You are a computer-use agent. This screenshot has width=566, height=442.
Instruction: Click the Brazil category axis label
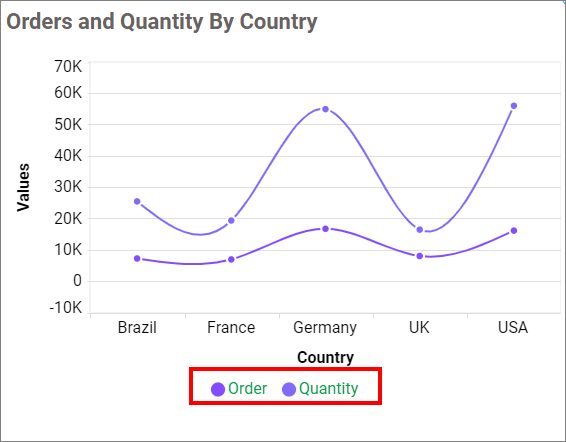point(137,328)
